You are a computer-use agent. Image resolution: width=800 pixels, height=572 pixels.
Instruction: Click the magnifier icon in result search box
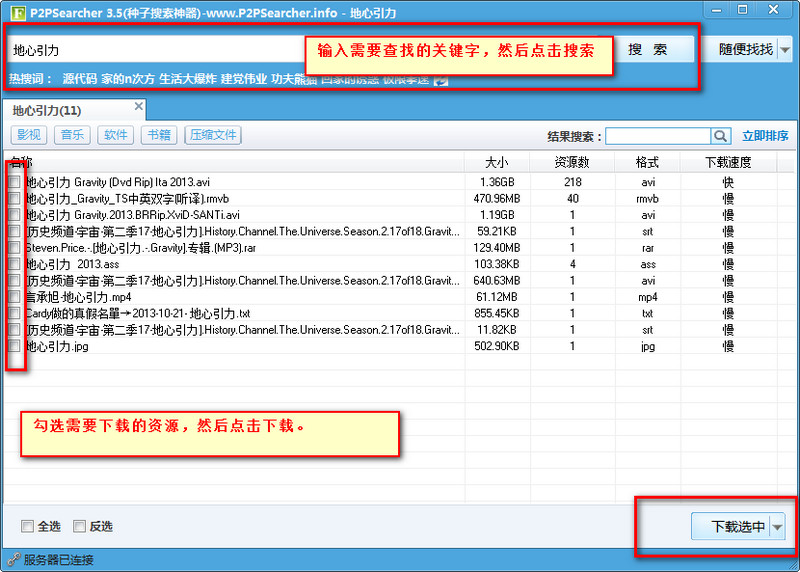720,136
